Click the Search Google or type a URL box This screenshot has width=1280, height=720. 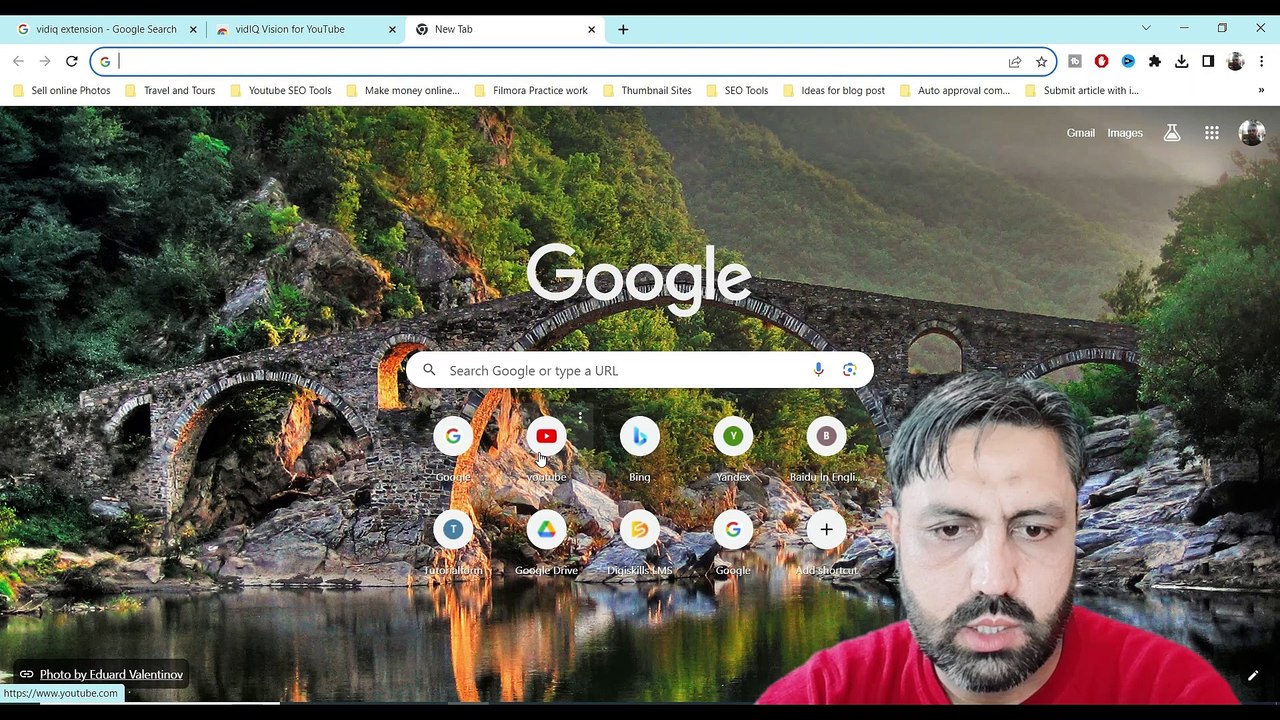coord(640,370)
